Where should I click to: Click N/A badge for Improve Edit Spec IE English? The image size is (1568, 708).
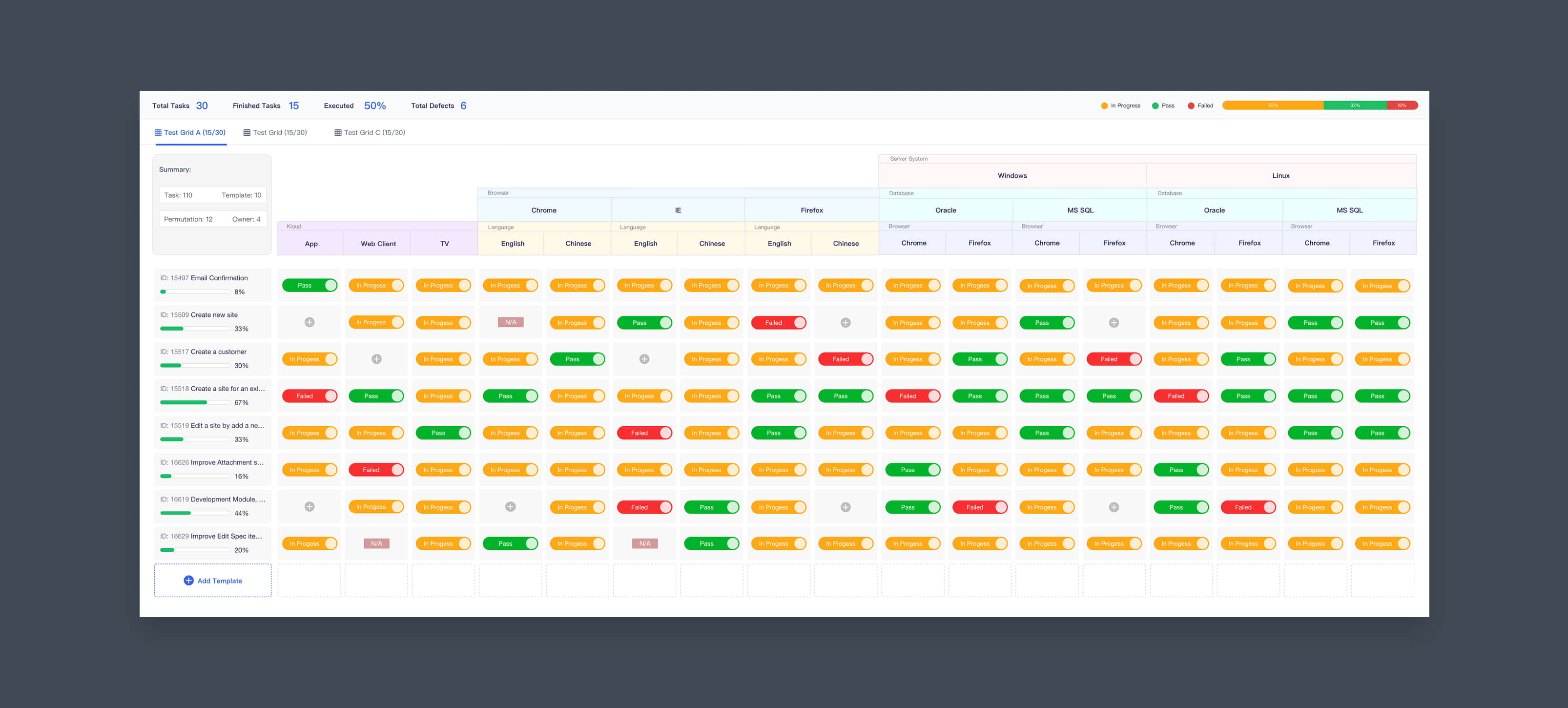point(644,543)
